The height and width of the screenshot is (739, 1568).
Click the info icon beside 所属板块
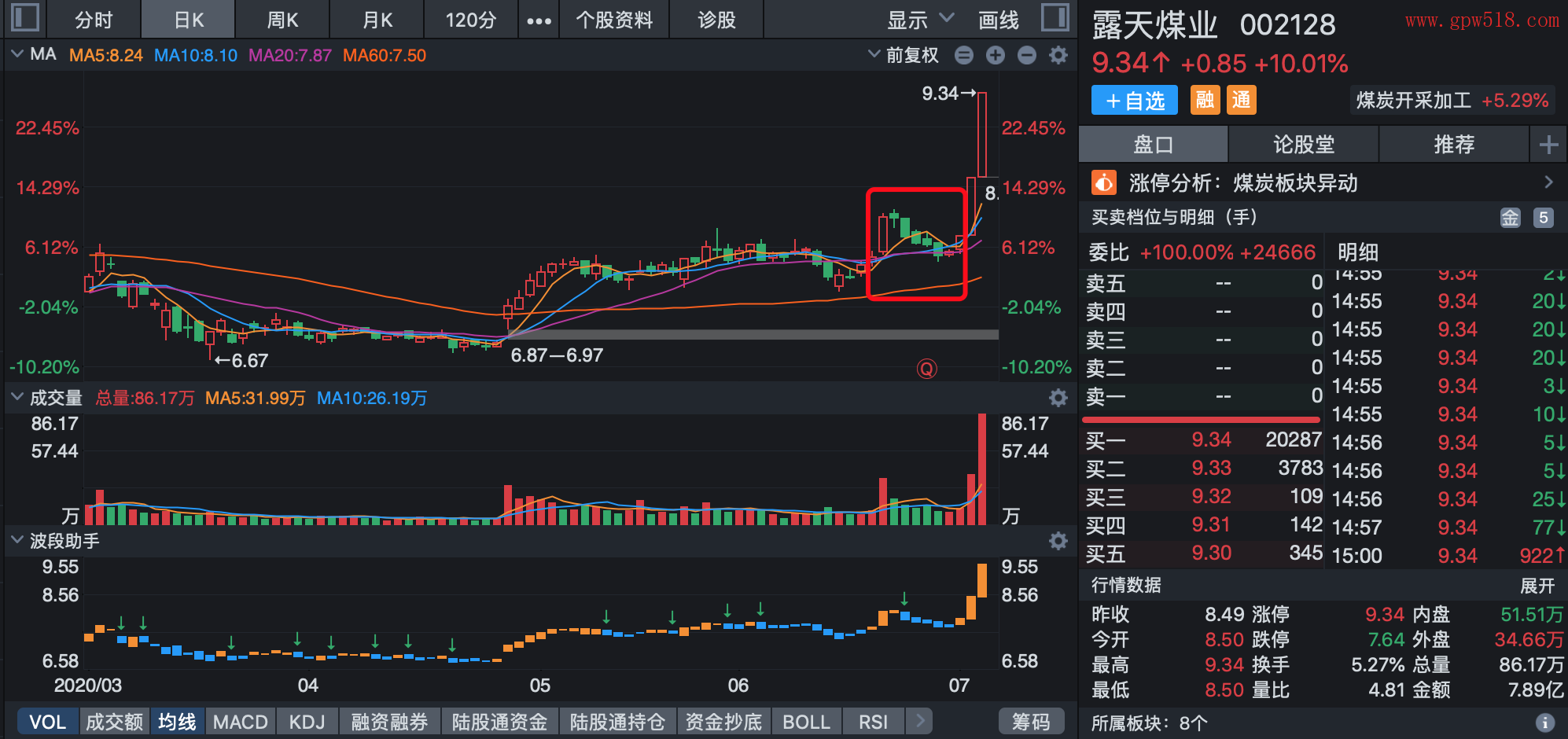pos(1544,722)
